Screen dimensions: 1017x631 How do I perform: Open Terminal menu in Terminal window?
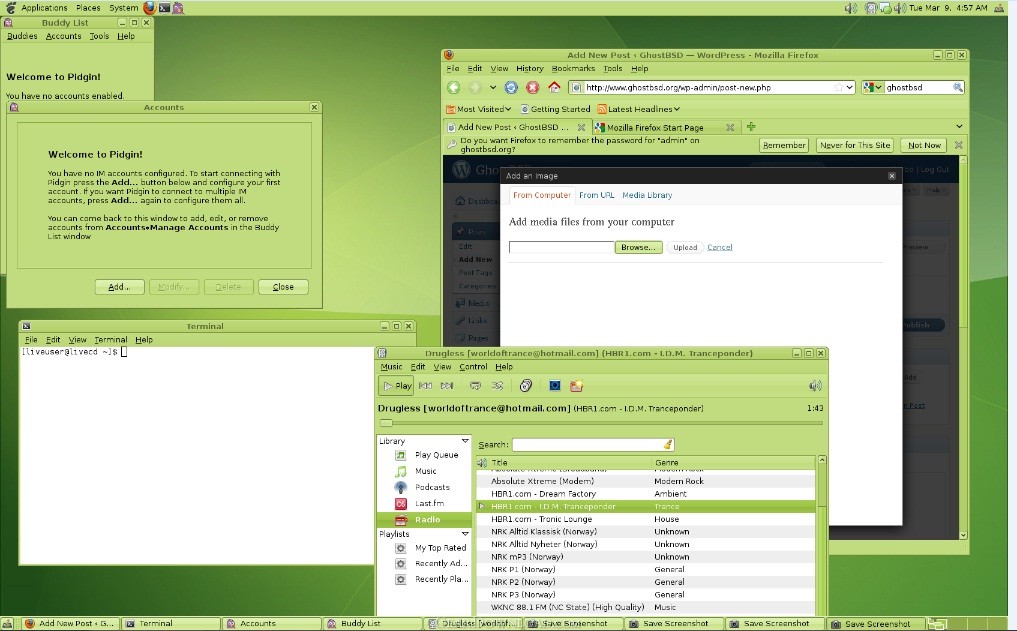click(111, 339)
